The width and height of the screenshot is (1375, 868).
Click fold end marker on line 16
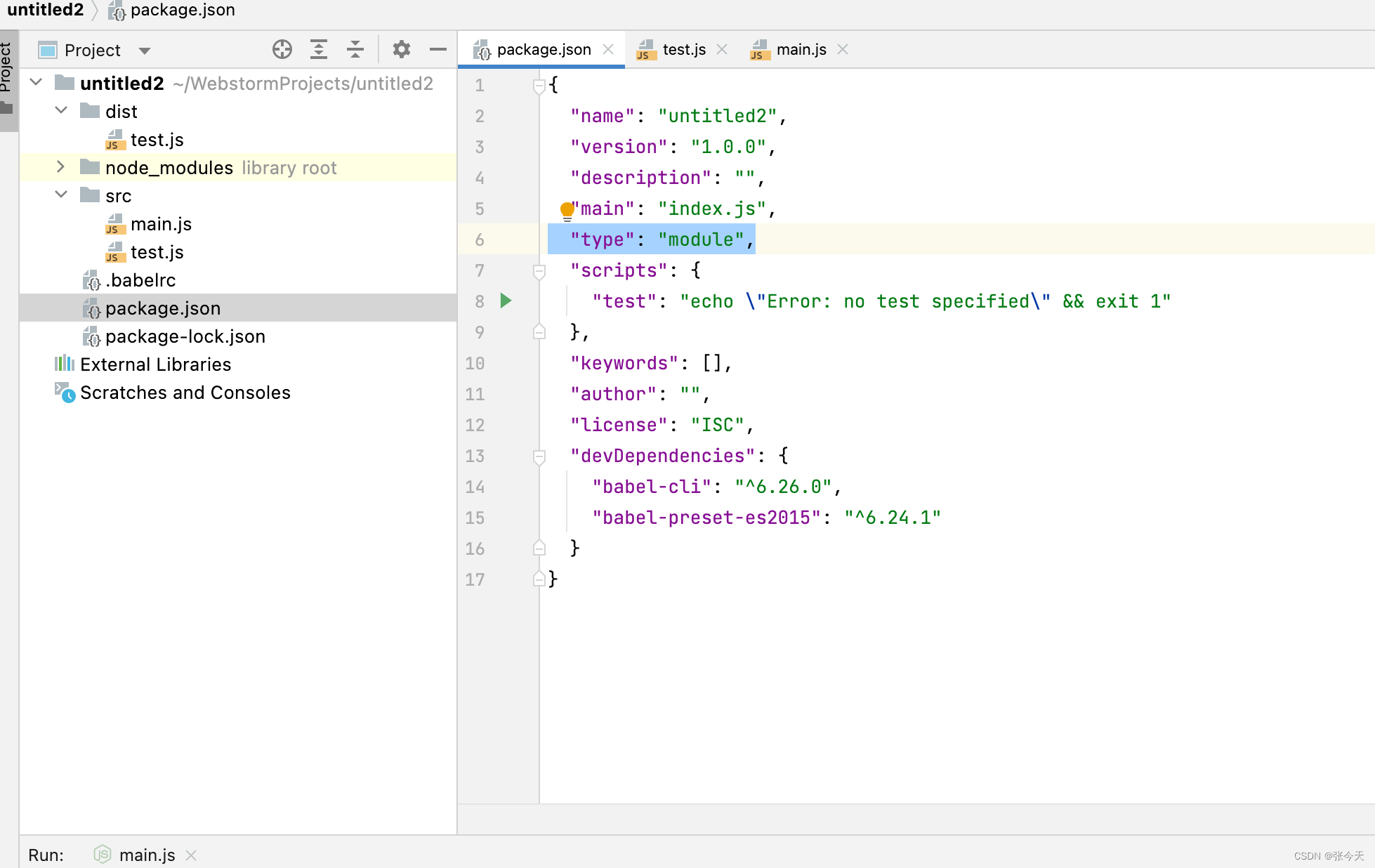539,548
